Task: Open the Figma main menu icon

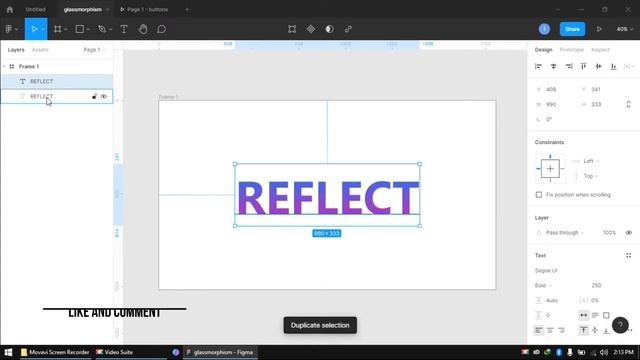Action: coord(9,29)
